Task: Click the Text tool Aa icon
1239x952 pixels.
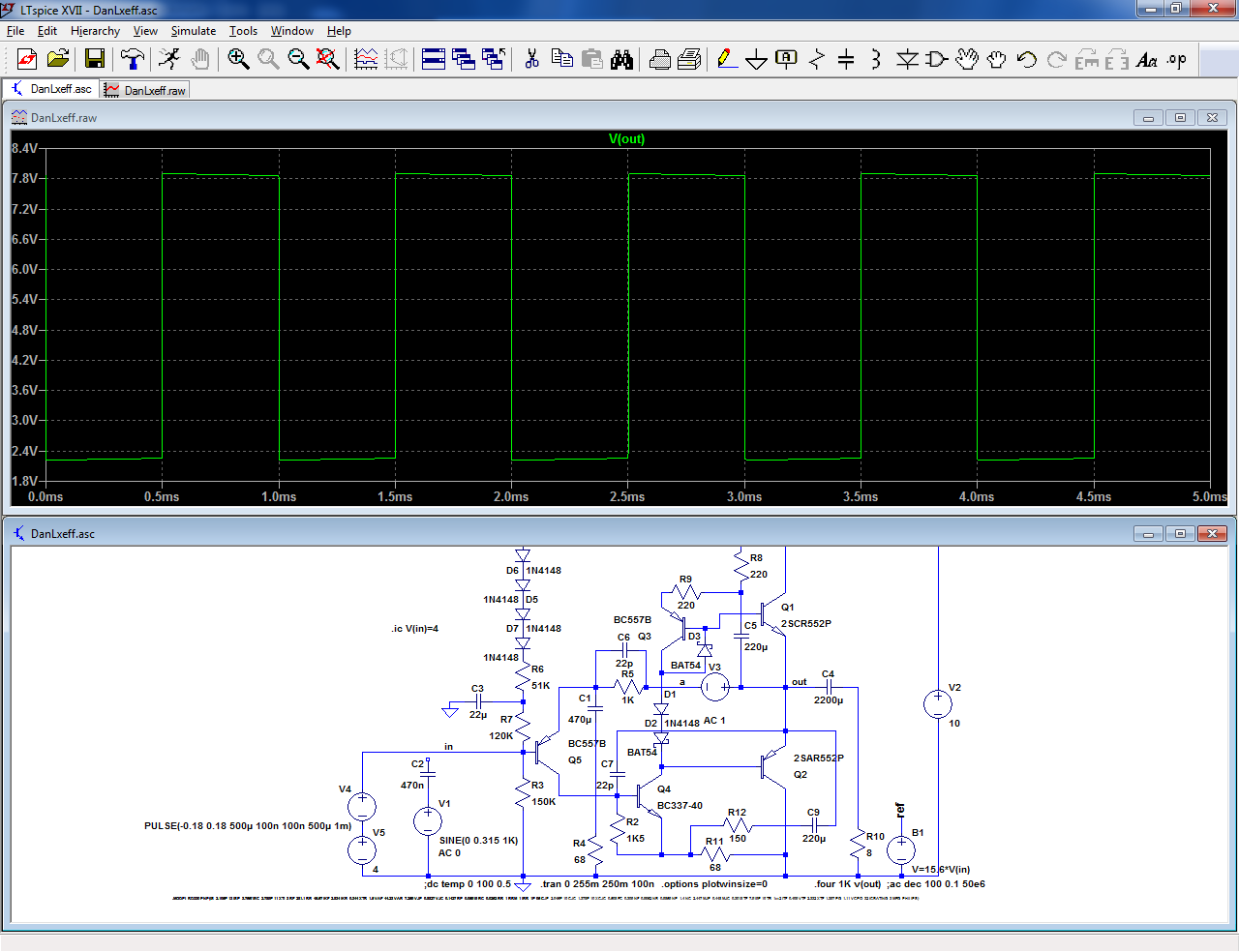Action: pyautogui.click(x=1147, y=59)
